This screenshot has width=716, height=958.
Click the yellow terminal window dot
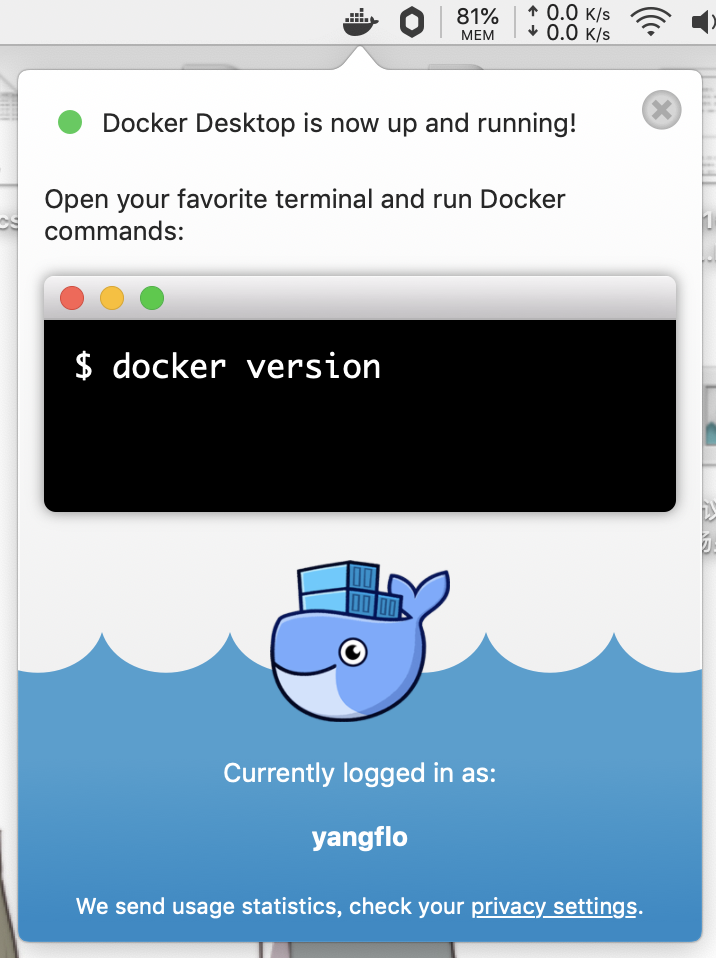pyautogui.click(x=112, y=298)
